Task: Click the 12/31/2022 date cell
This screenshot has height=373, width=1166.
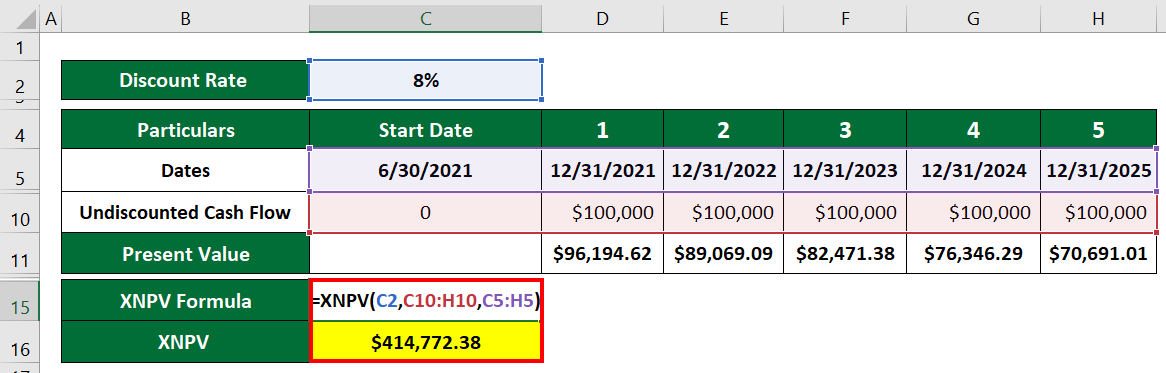Action: coord(724,170)
